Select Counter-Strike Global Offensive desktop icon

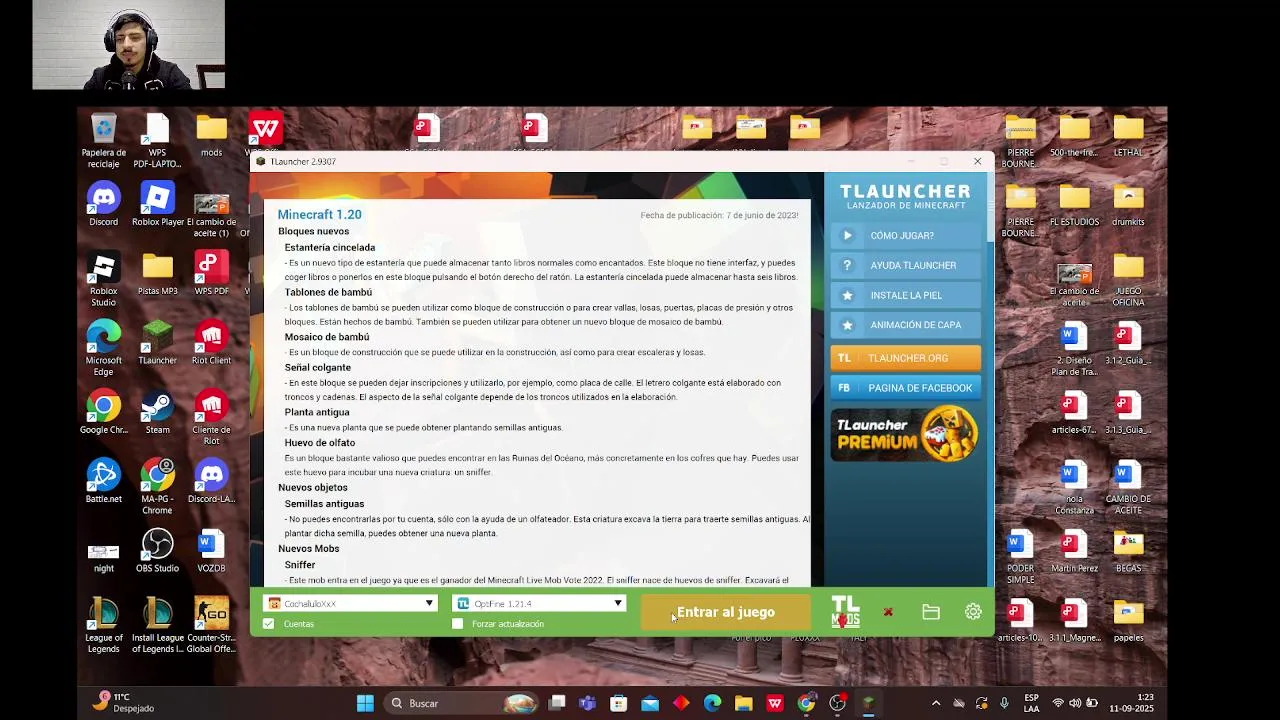click(x=211, y=626)
